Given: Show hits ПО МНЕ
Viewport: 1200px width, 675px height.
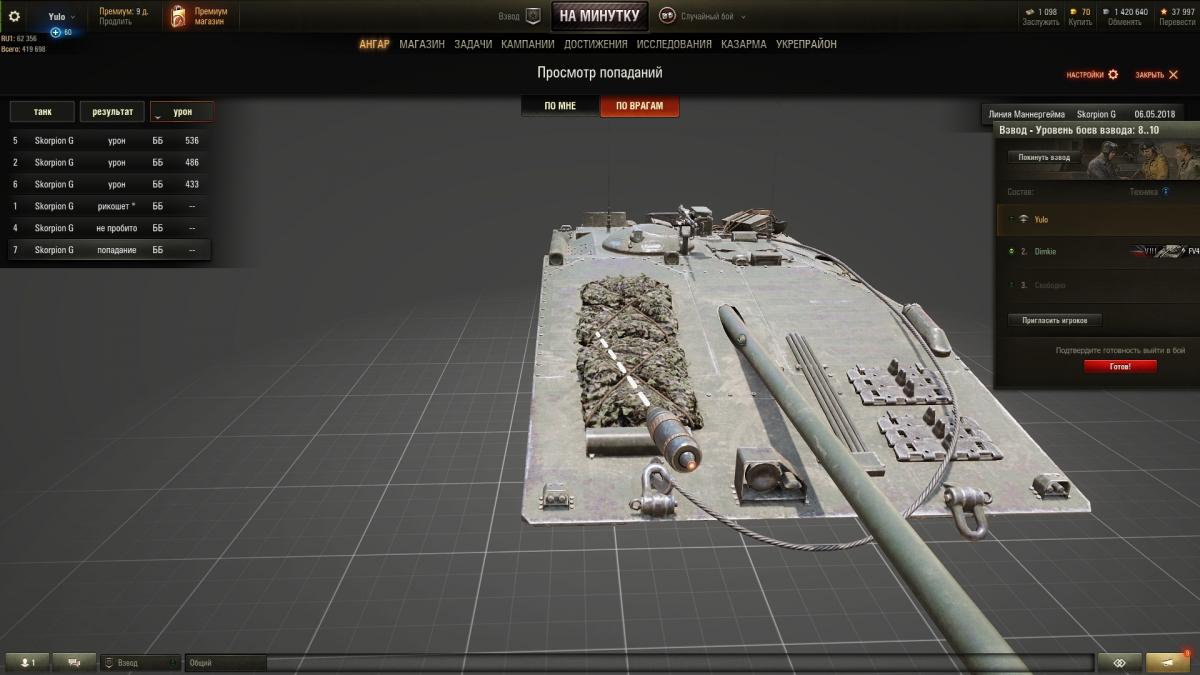Looking at the screenshot, I should [x=560, y=106].
